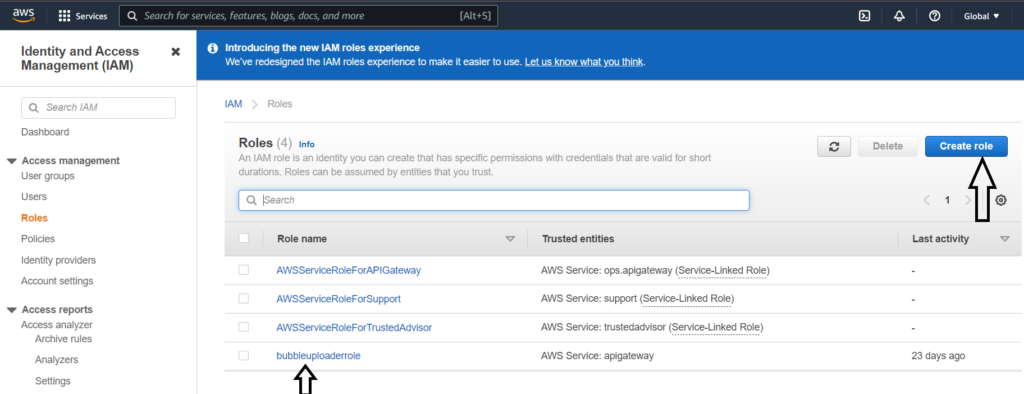This screenshot has width=1024, height=394.
Task: Launch the CloudShell terminal icon
Action: 864,16
